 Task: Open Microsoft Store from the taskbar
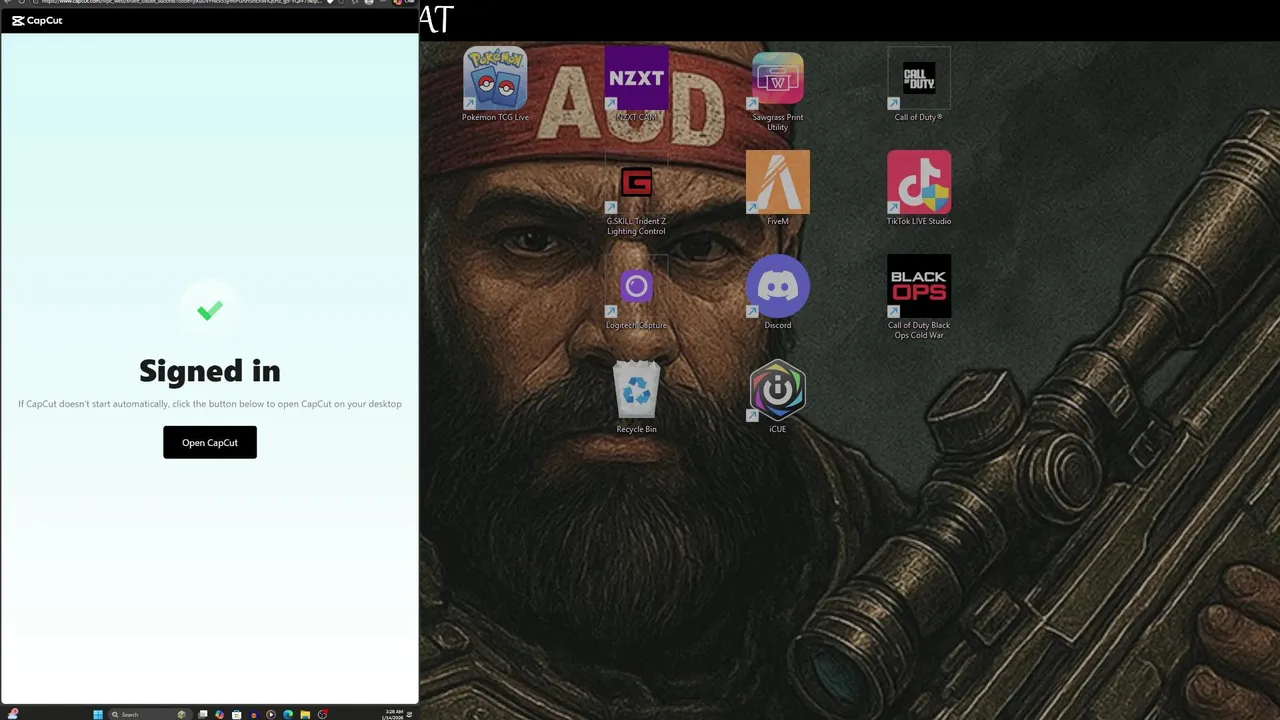236,714
